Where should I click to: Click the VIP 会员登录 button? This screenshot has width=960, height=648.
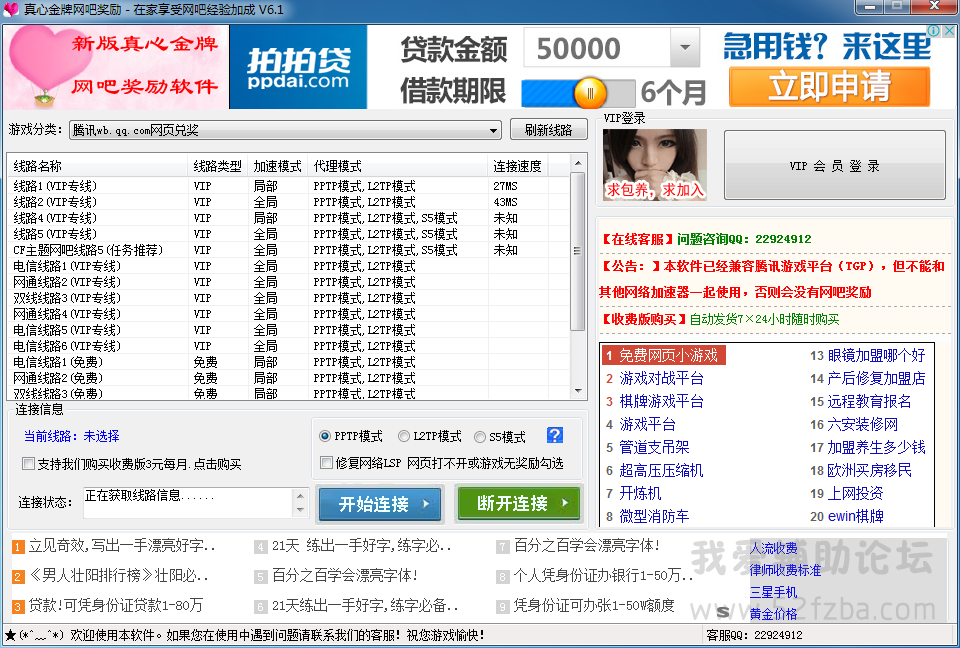point(834,166)
